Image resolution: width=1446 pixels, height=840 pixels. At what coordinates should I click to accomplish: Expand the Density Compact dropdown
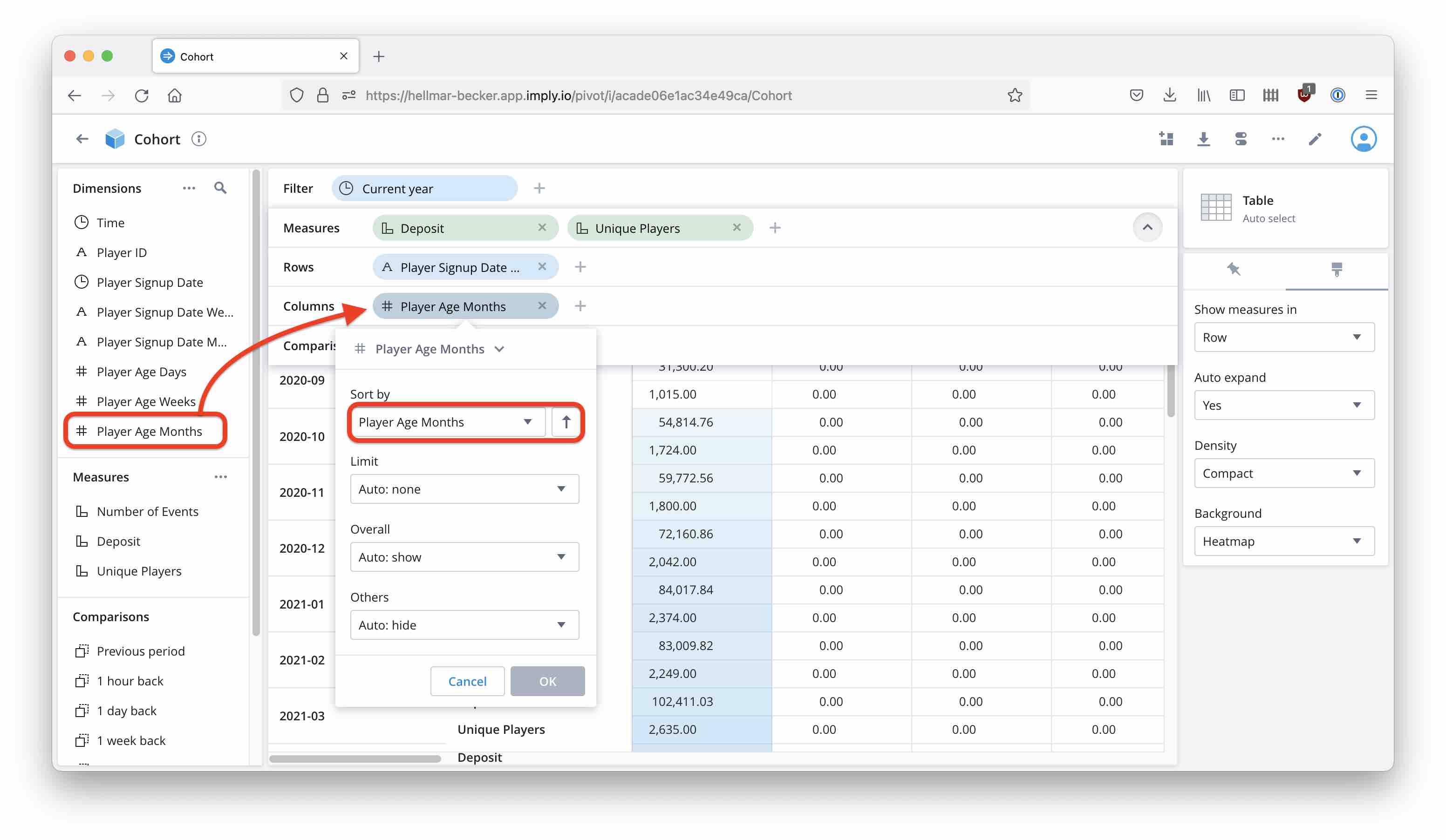(x=1283, y=474)
